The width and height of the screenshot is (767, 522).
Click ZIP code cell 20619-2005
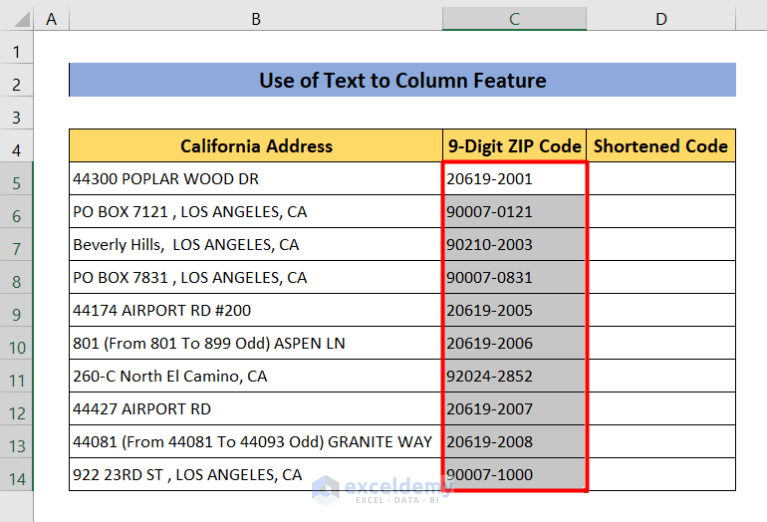tap(515, 310)
